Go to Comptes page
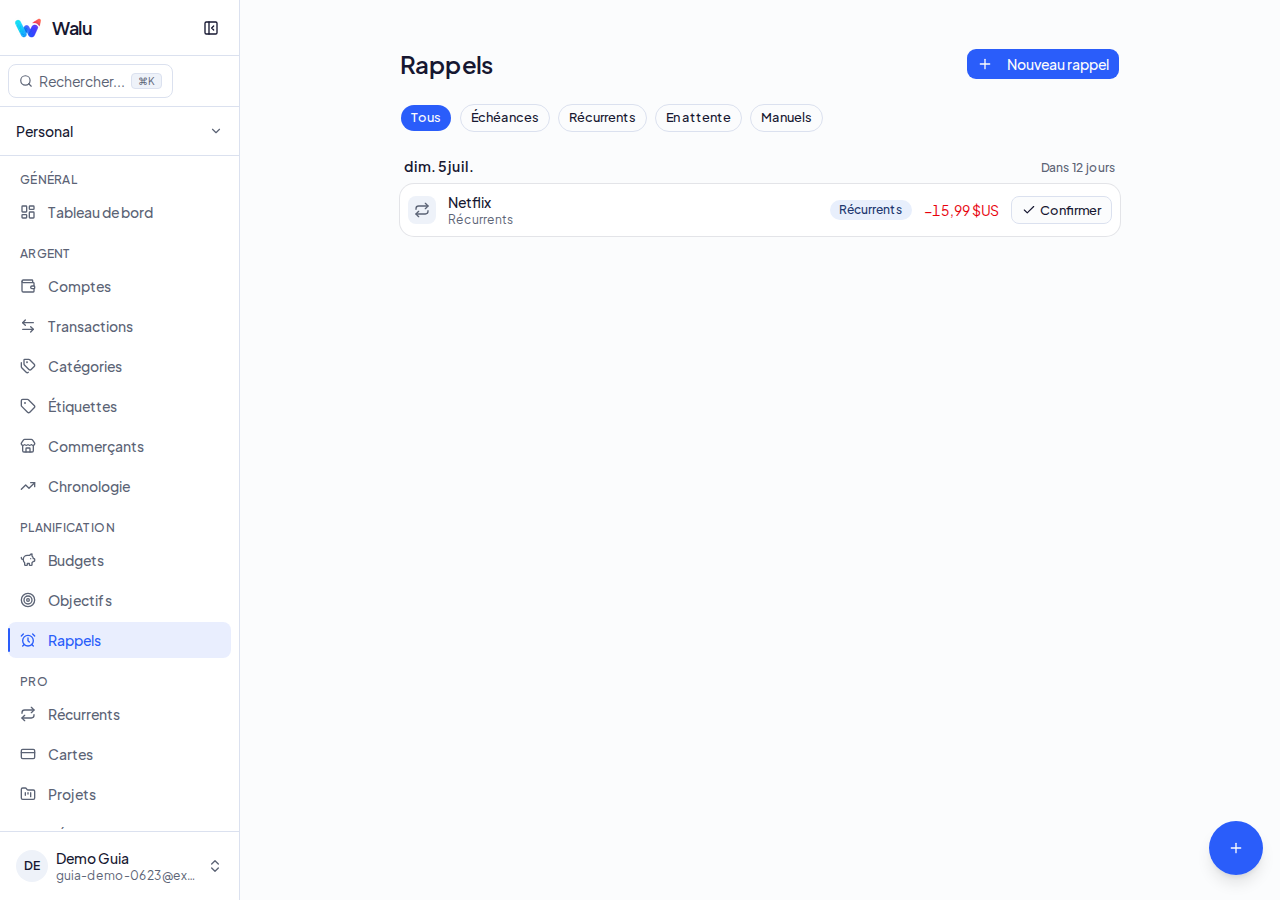1280x900 pixels. pyautogui.click(x=119, y=286)
